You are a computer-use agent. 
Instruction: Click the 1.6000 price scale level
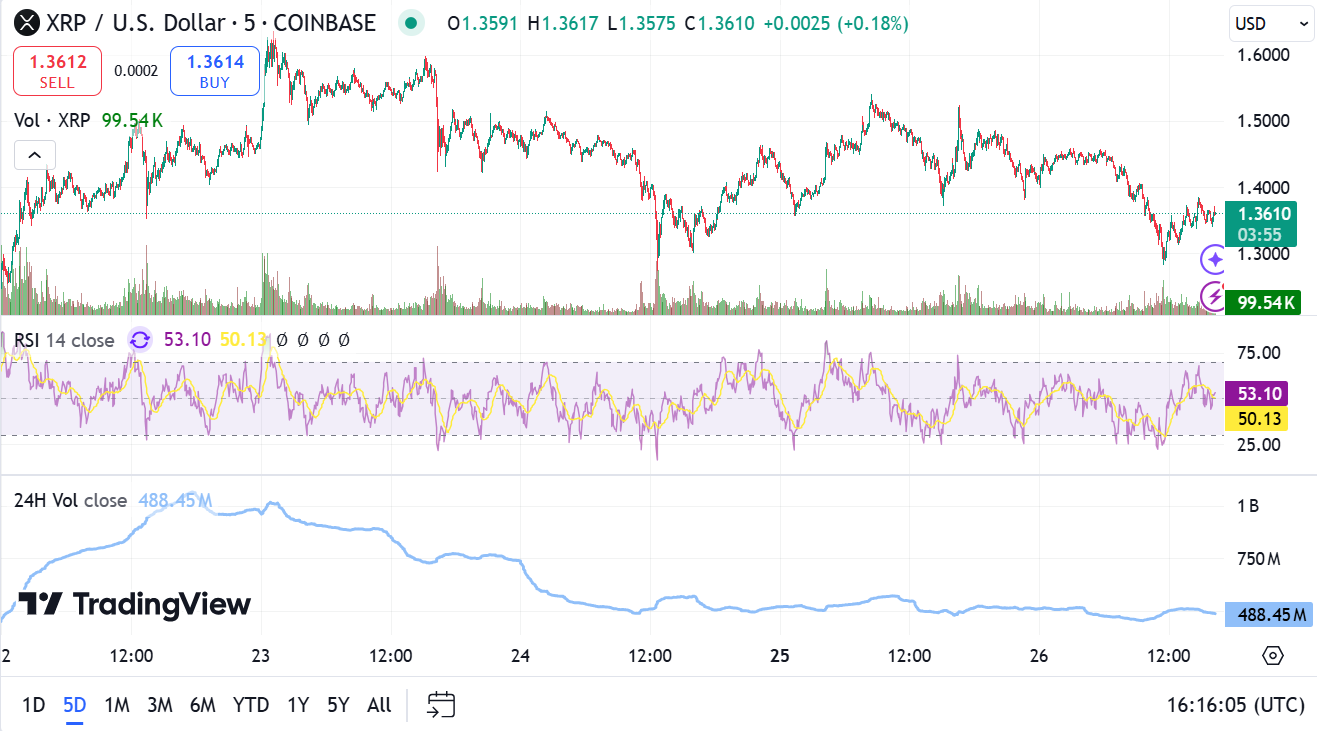click(x=1264, y=55)
